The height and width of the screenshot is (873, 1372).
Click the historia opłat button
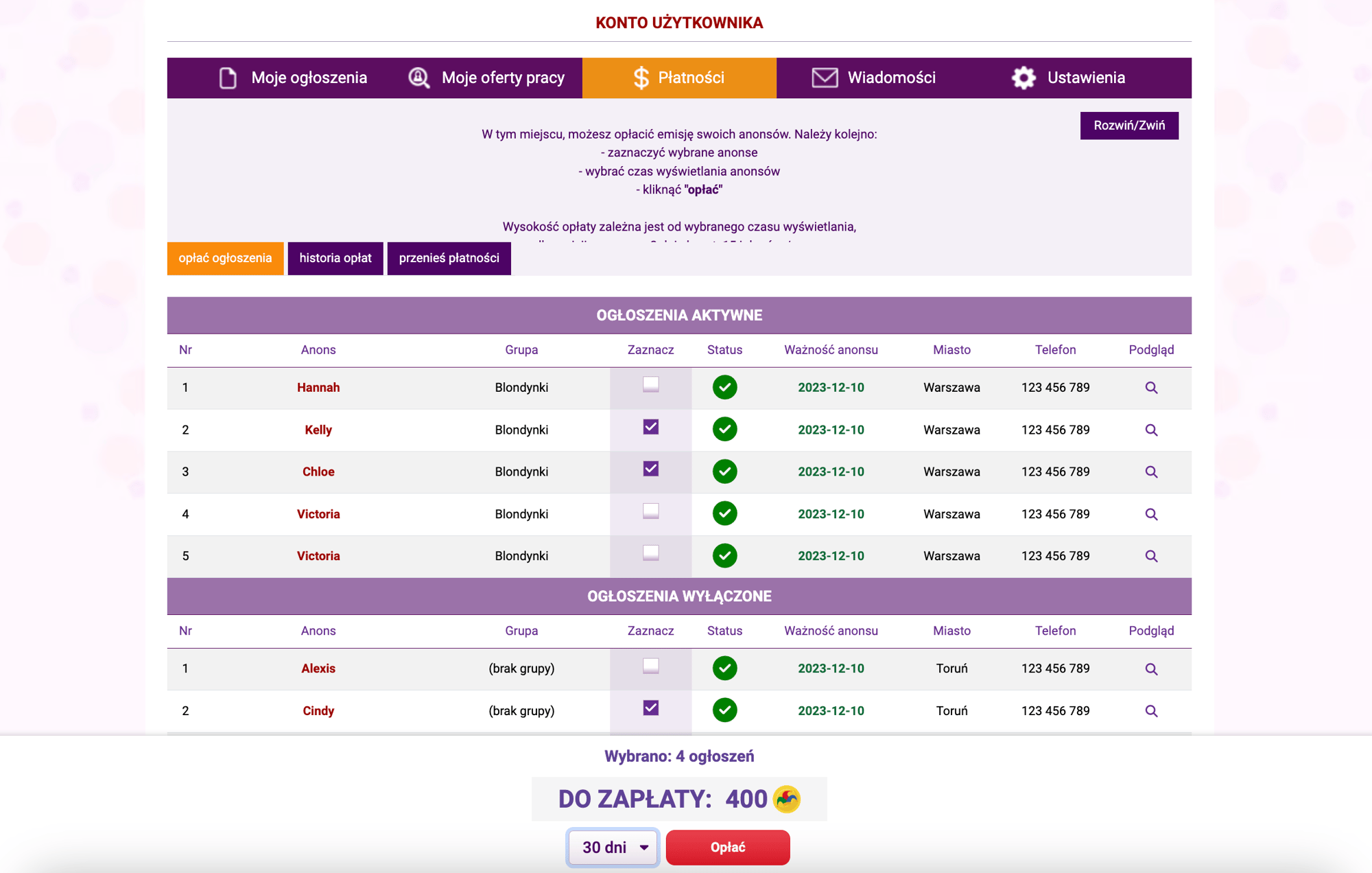335,258
